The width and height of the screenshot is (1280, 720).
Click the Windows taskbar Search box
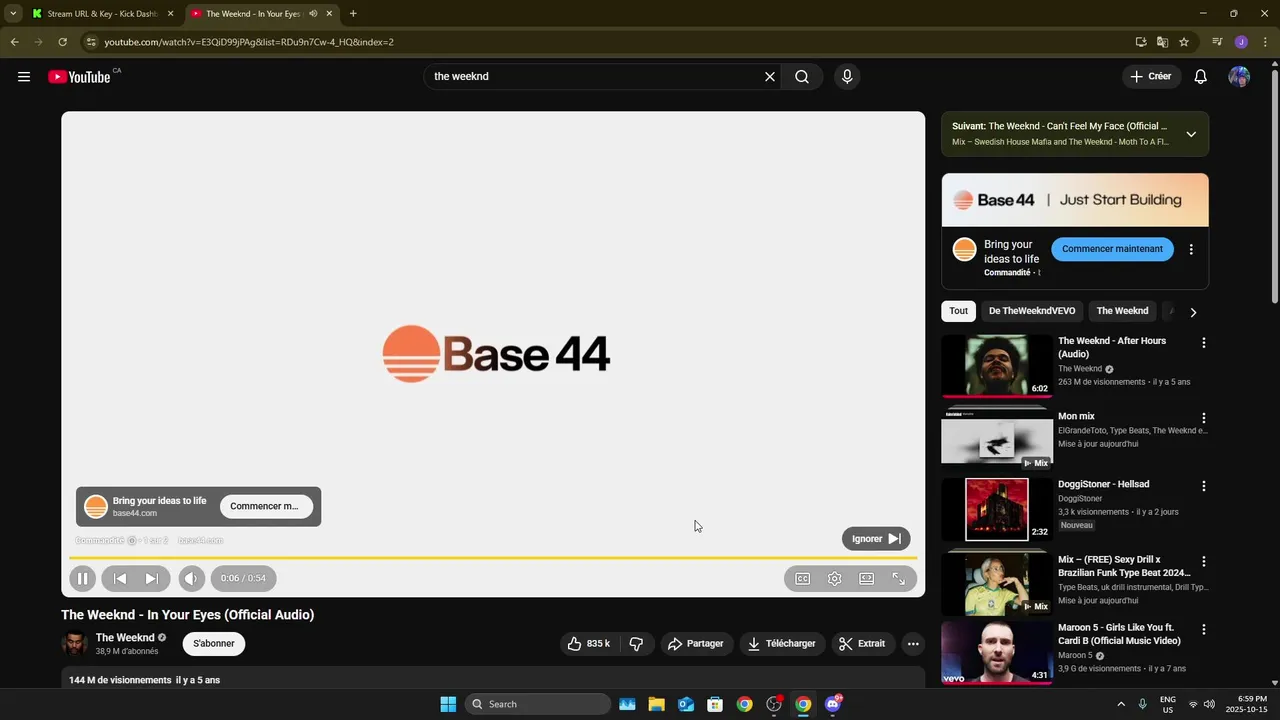pyautogui.click(x=539, y=704)
